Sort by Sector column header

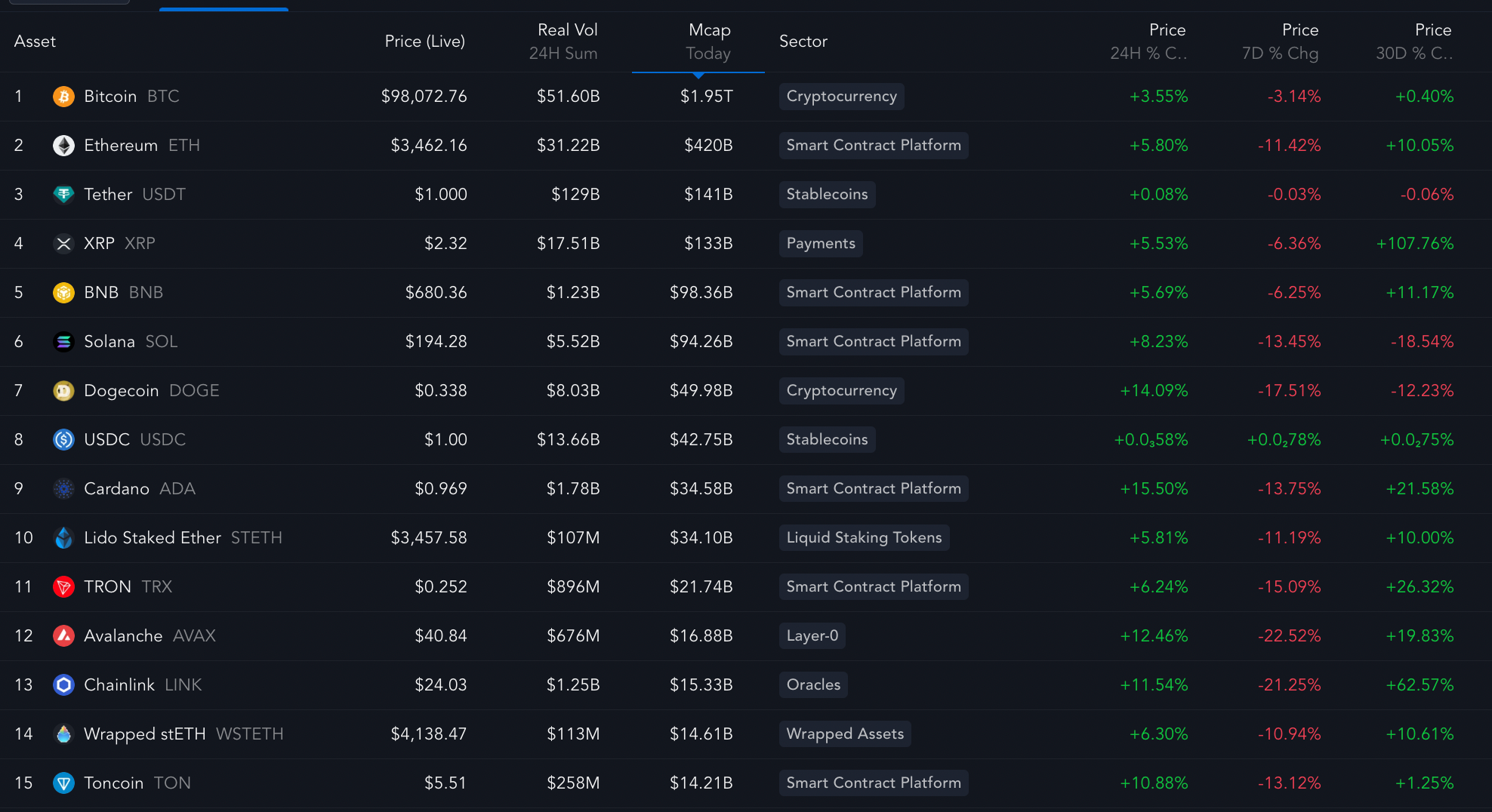click(x=803, y=42)
